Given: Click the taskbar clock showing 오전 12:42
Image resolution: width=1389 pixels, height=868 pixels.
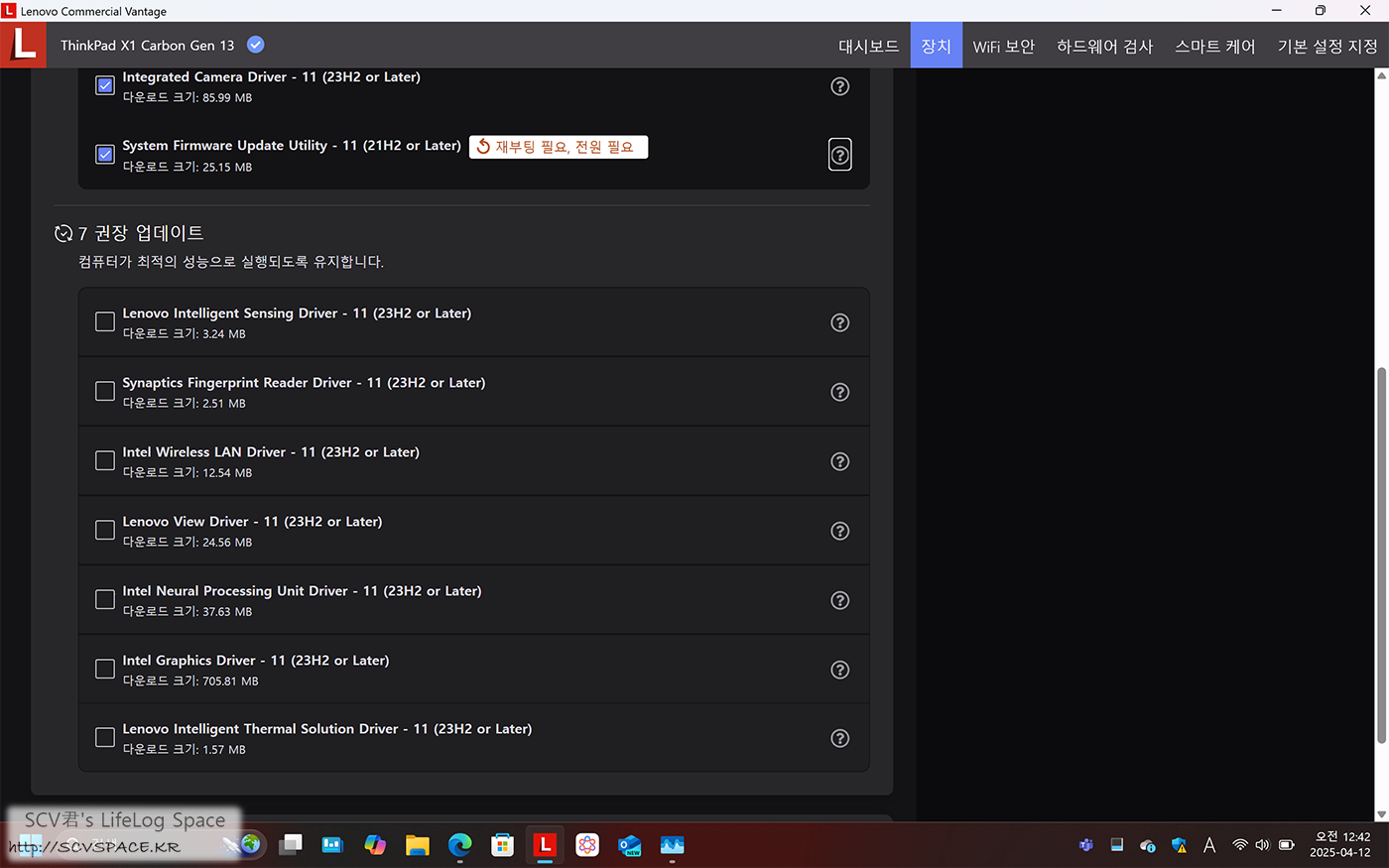Looking at the screenshot, I should [x=1339, y=845].
